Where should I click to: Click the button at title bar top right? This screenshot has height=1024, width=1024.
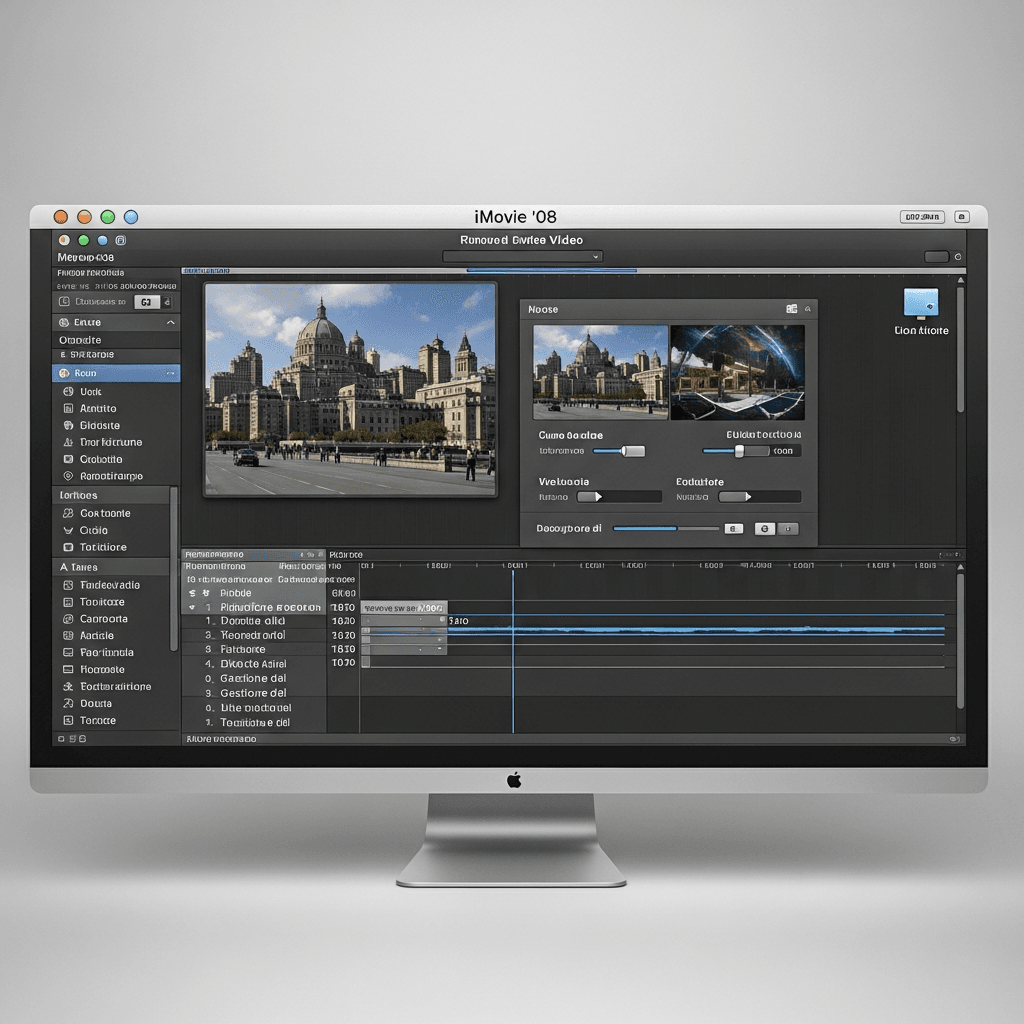(921, 217)
